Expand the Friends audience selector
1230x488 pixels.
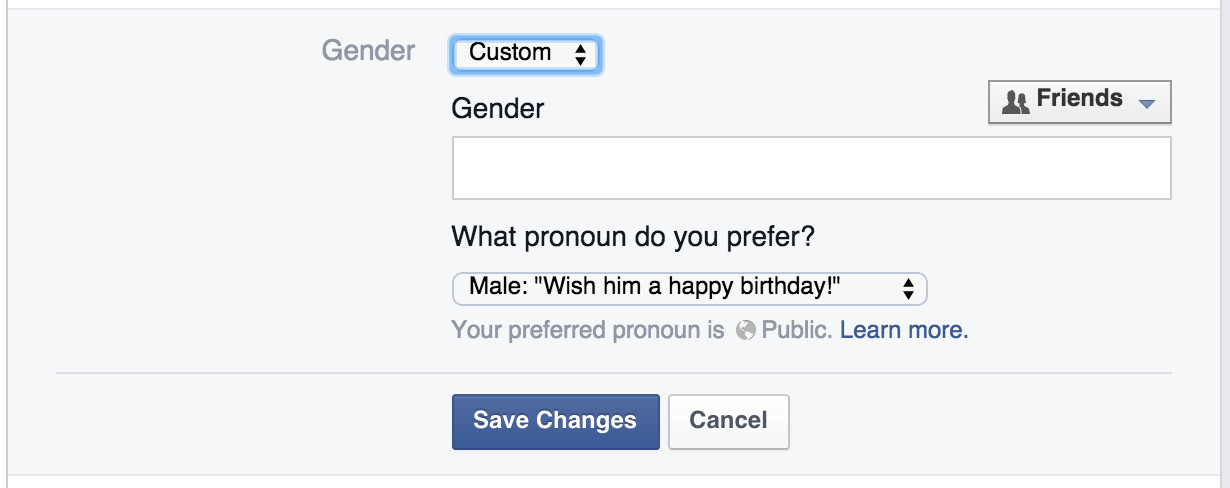(1079, 101)
